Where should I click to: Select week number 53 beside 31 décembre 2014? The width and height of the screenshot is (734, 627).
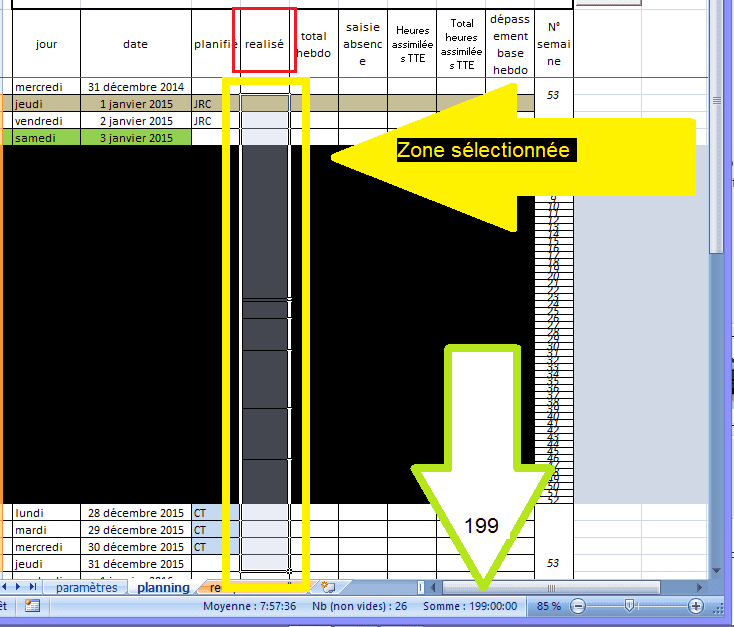coord(554,95)
